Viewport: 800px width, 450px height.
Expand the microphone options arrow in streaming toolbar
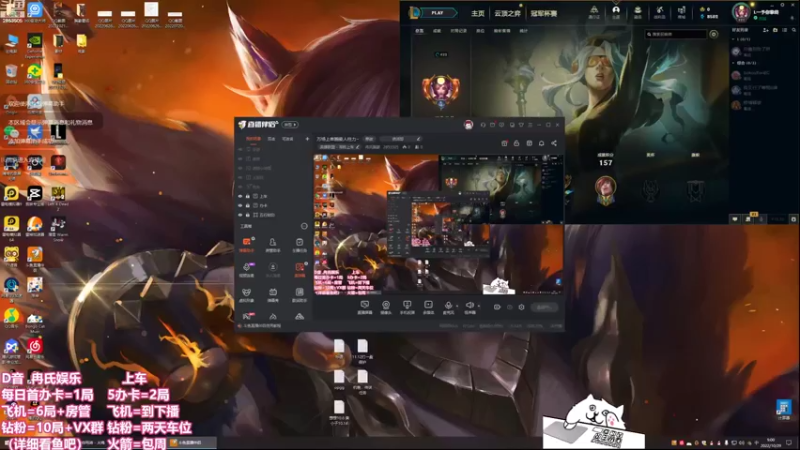pos(457,306)
